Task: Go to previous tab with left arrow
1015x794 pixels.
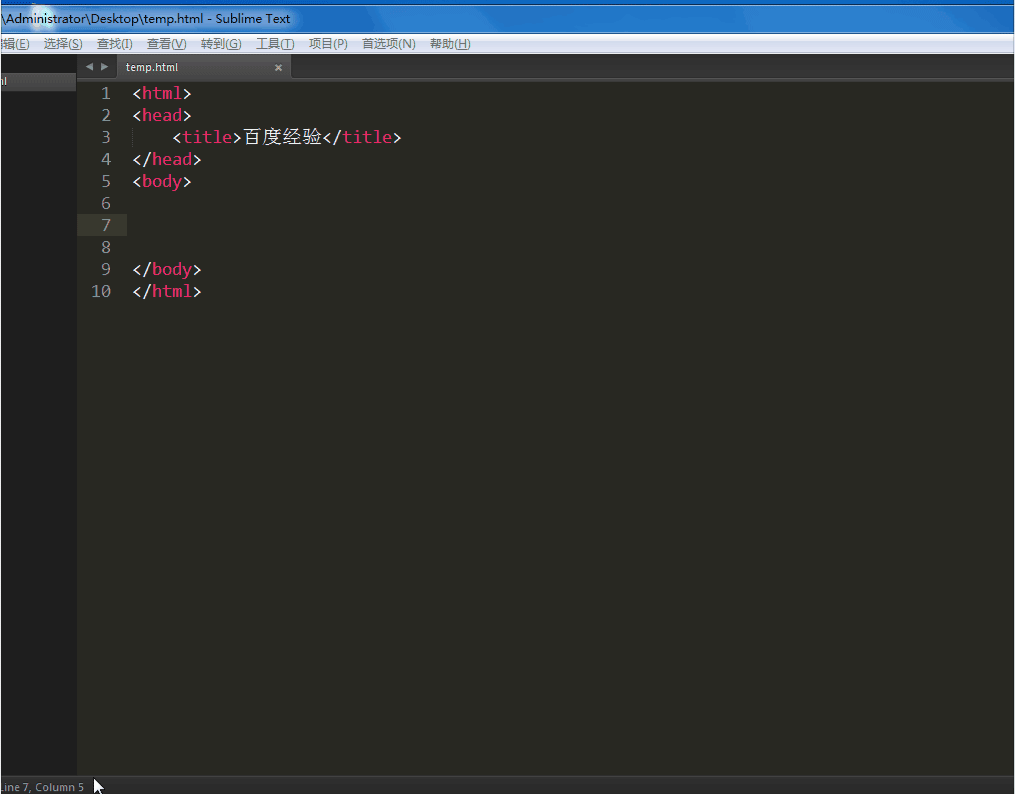Action: coord(89,67)
